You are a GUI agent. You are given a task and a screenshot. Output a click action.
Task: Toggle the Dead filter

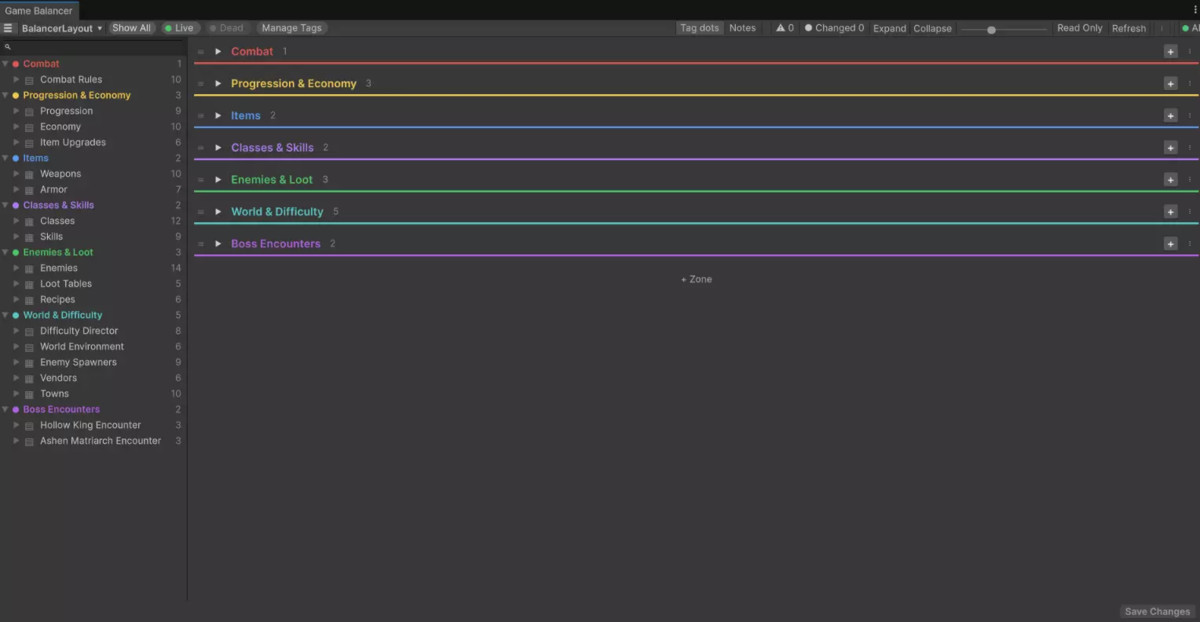[x=226, y=28]
